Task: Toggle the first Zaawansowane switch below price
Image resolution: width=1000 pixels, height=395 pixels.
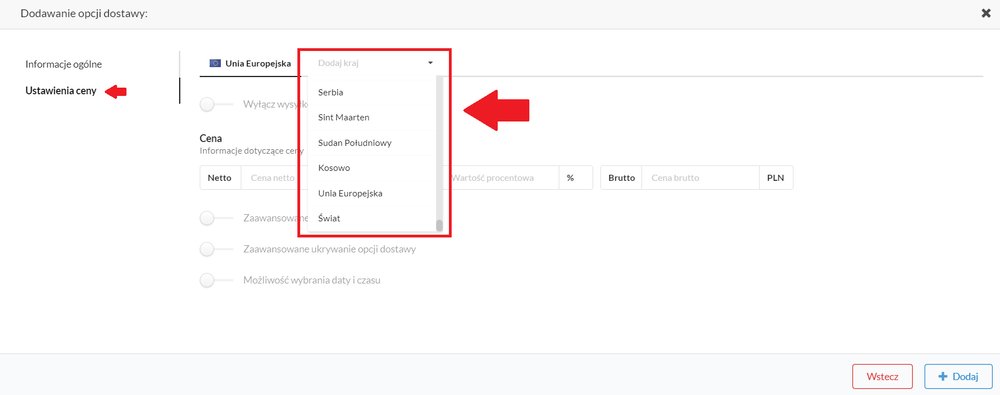Action: click(x=216, y=218)
